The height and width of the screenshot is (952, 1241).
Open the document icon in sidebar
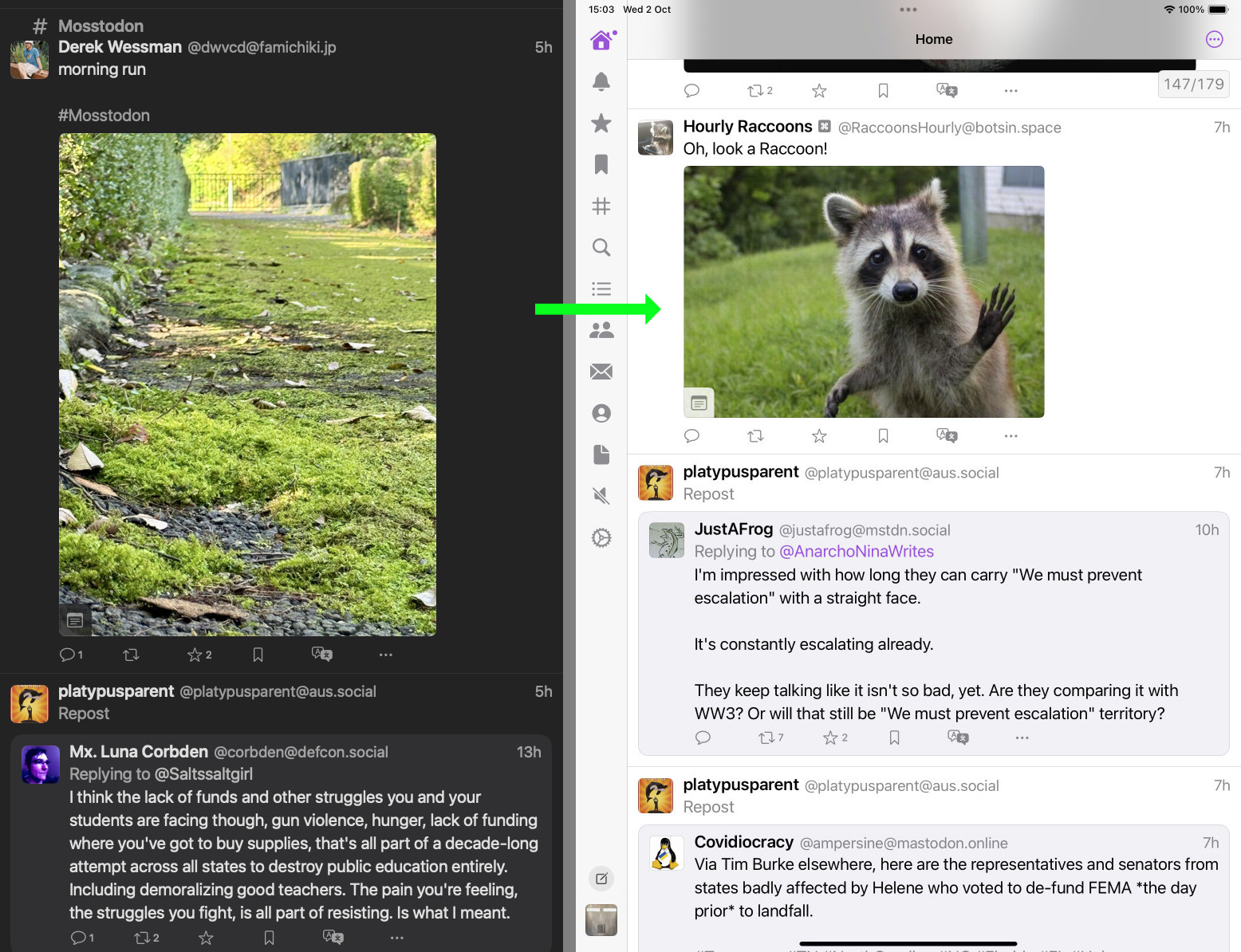(601, 454)
